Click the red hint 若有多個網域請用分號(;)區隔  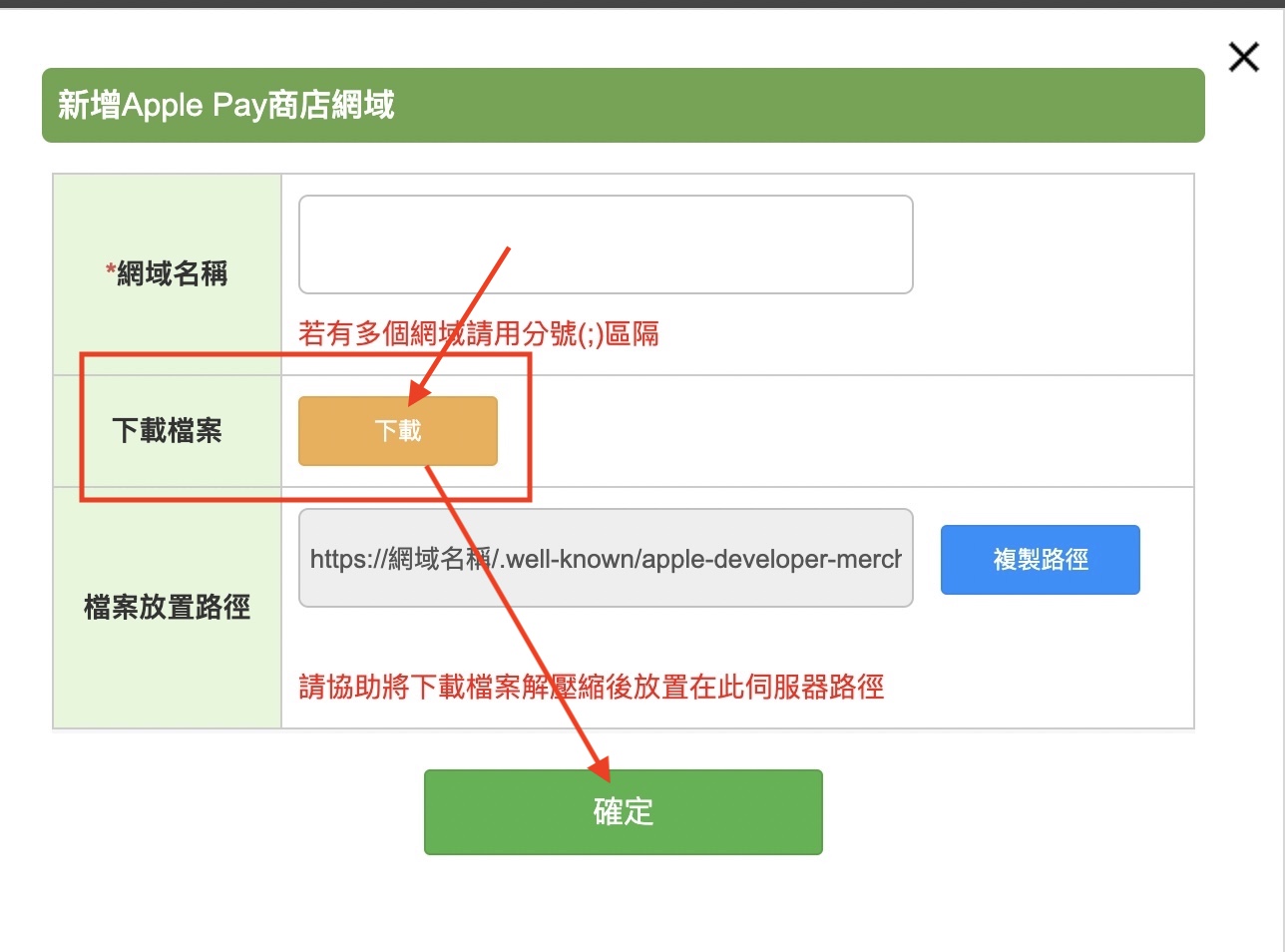479,333
